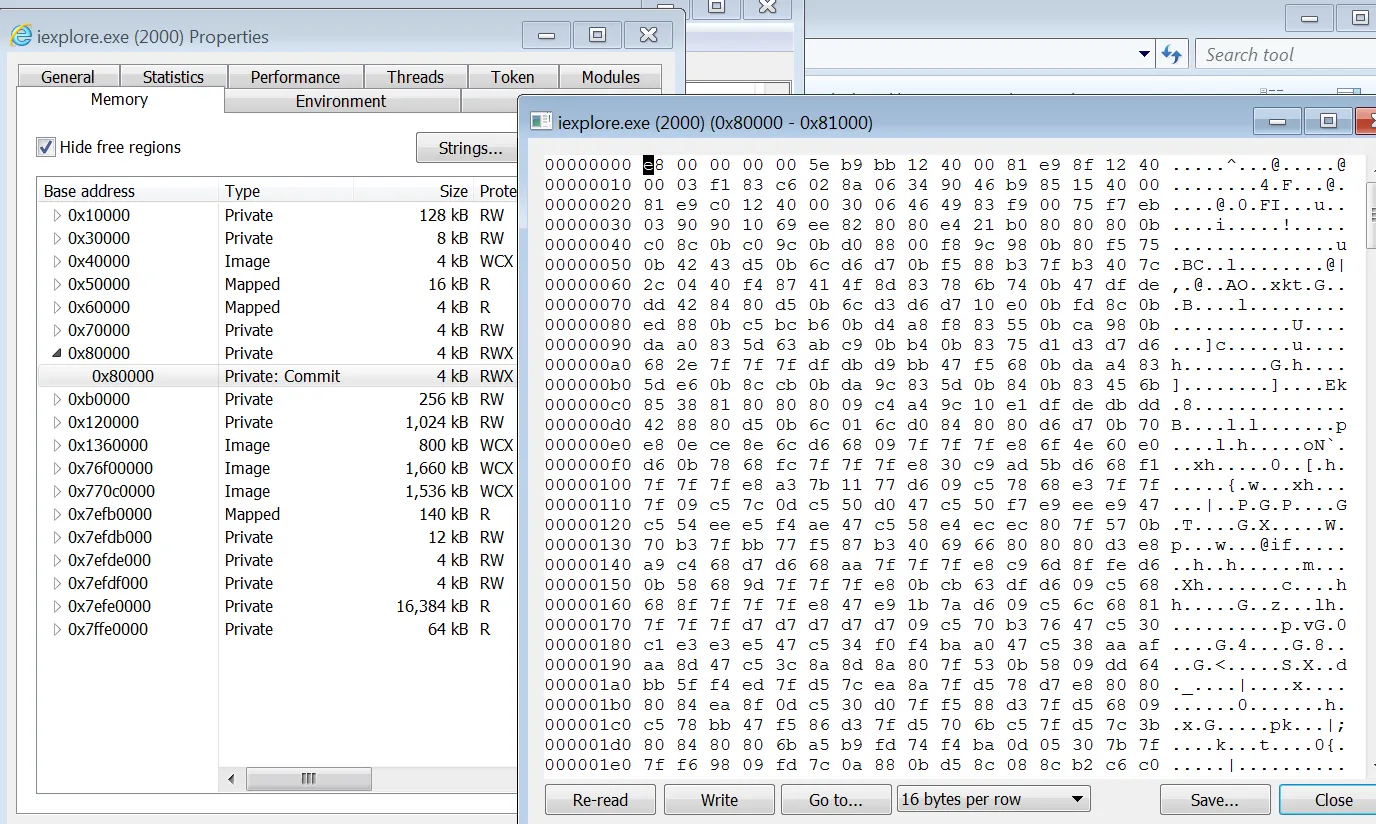
Task: Expand the 0x76f00000 Image region
Action: pos(56,468)
